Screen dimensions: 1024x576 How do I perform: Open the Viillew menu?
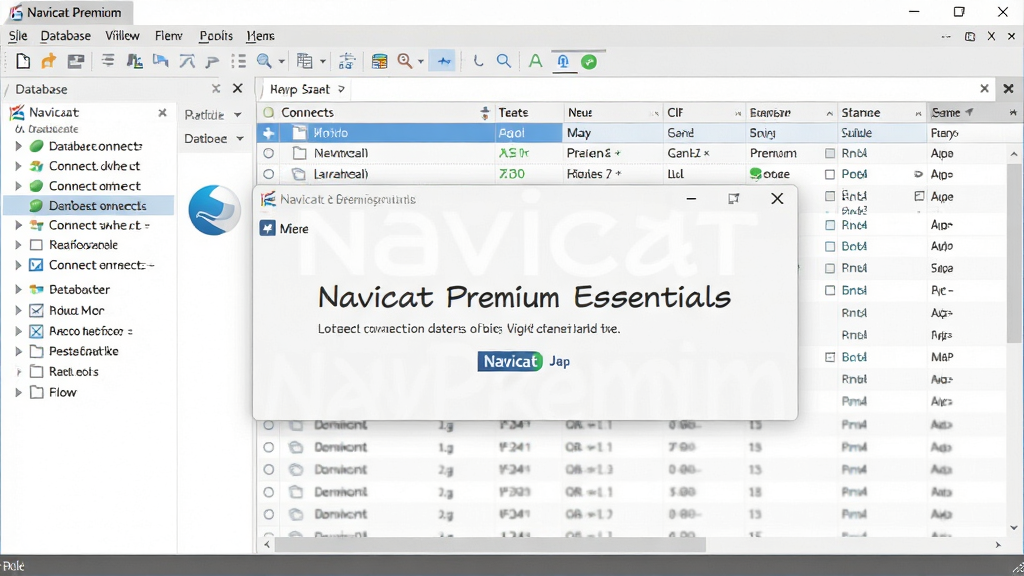(x=122, y=36)
